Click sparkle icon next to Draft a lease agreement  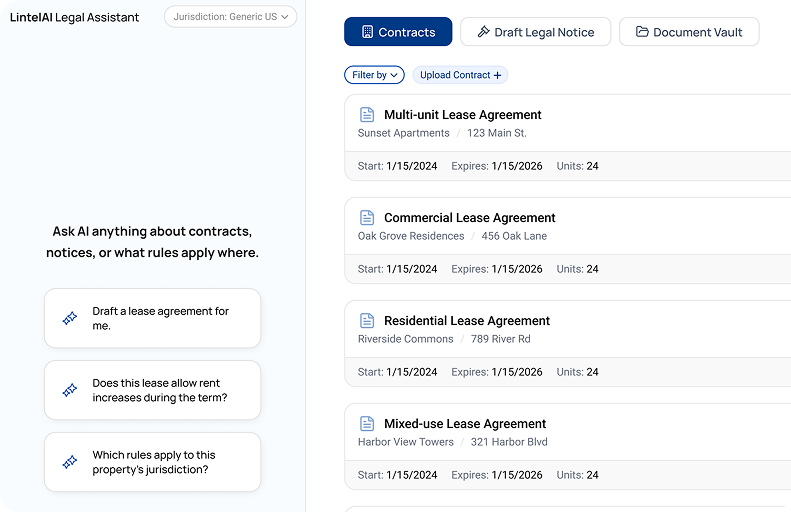[x=70, y=318]
